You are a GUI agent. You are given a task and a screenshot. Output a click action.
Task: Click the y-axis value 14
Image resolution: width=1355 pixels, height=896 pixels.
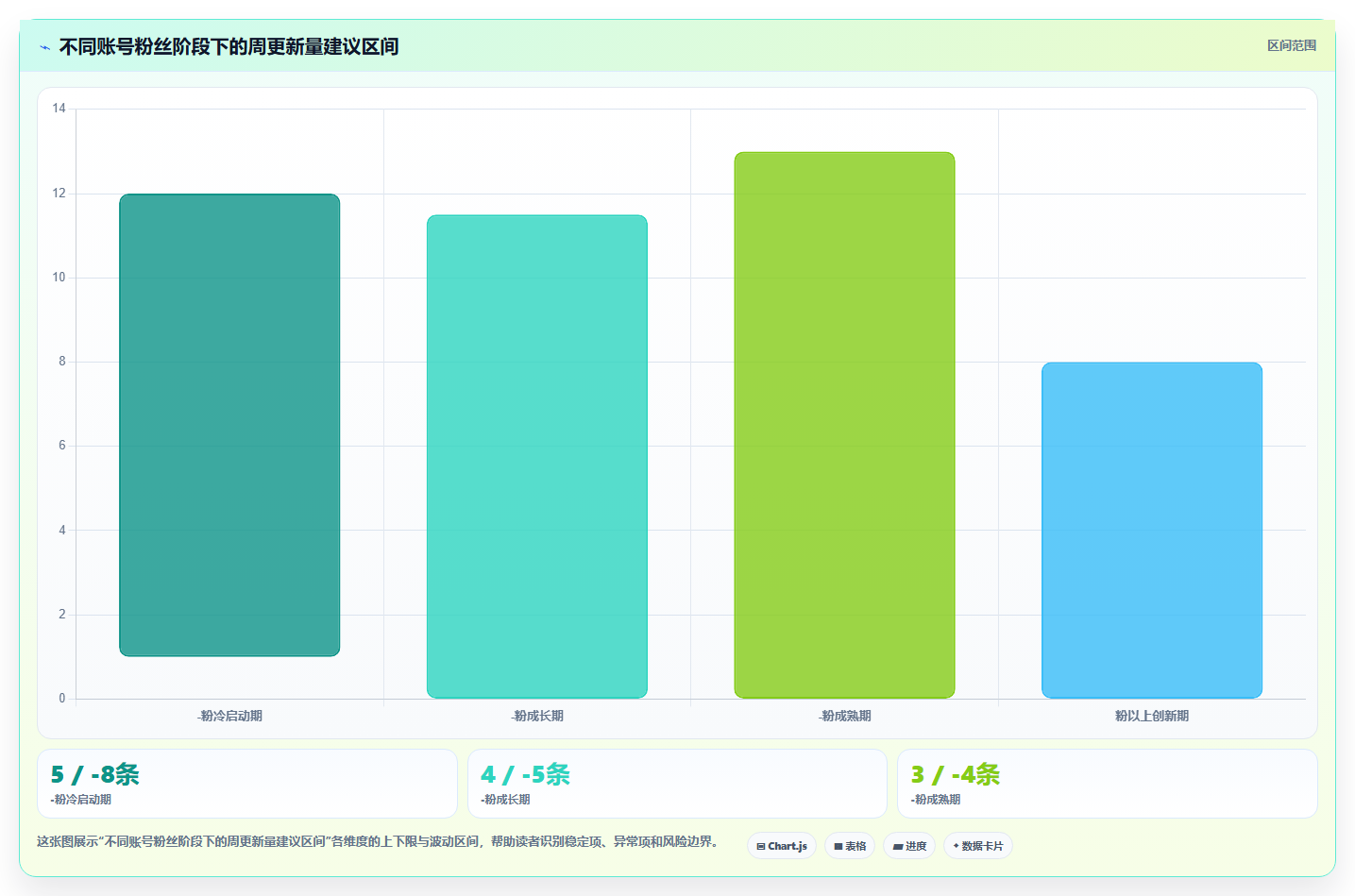point(59,109)
